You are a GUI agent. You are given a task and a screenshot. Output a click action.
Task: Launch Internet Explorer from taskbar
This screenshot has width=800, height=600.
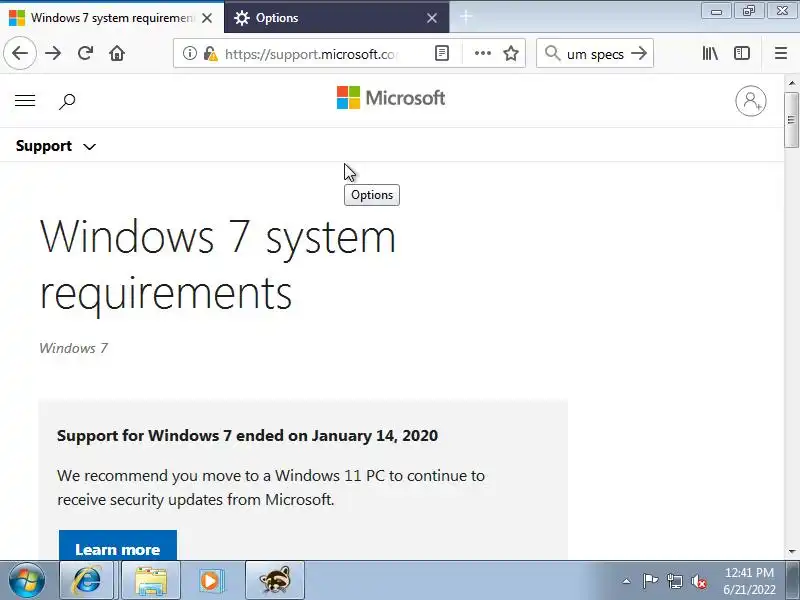pos(87,580)
